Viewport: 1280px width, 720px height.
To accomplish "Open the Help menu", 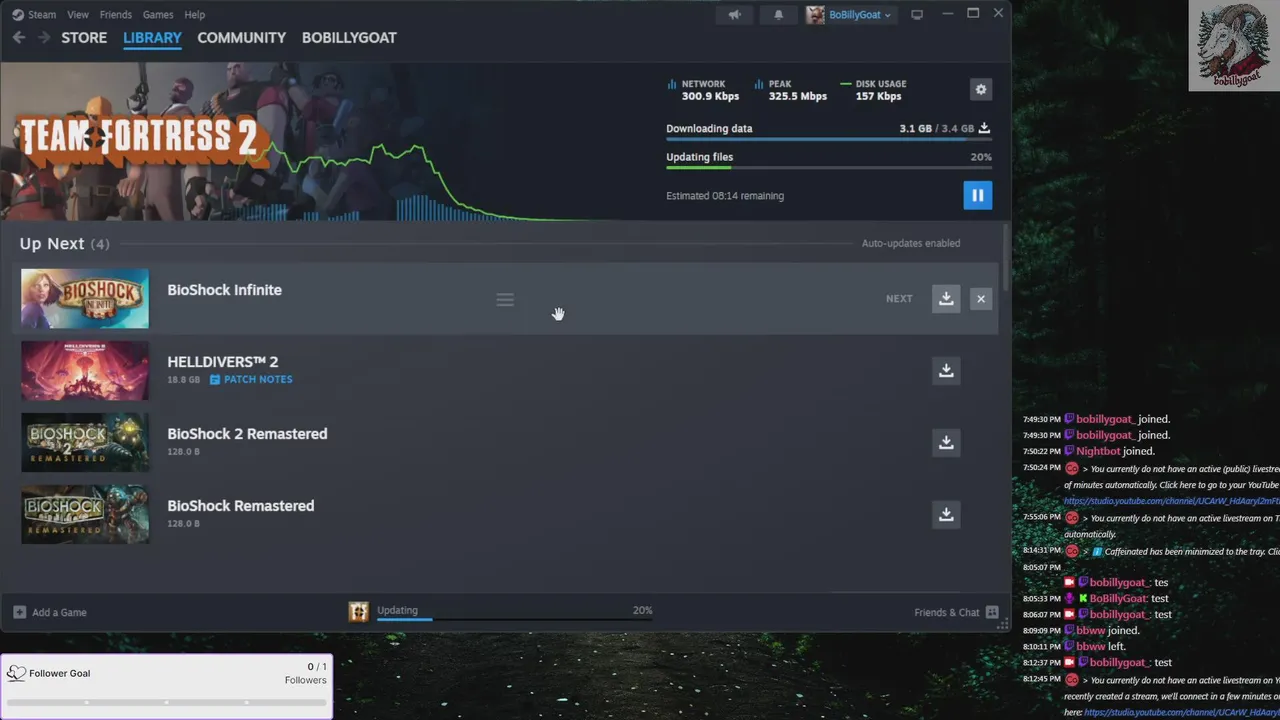I will 195,15.
